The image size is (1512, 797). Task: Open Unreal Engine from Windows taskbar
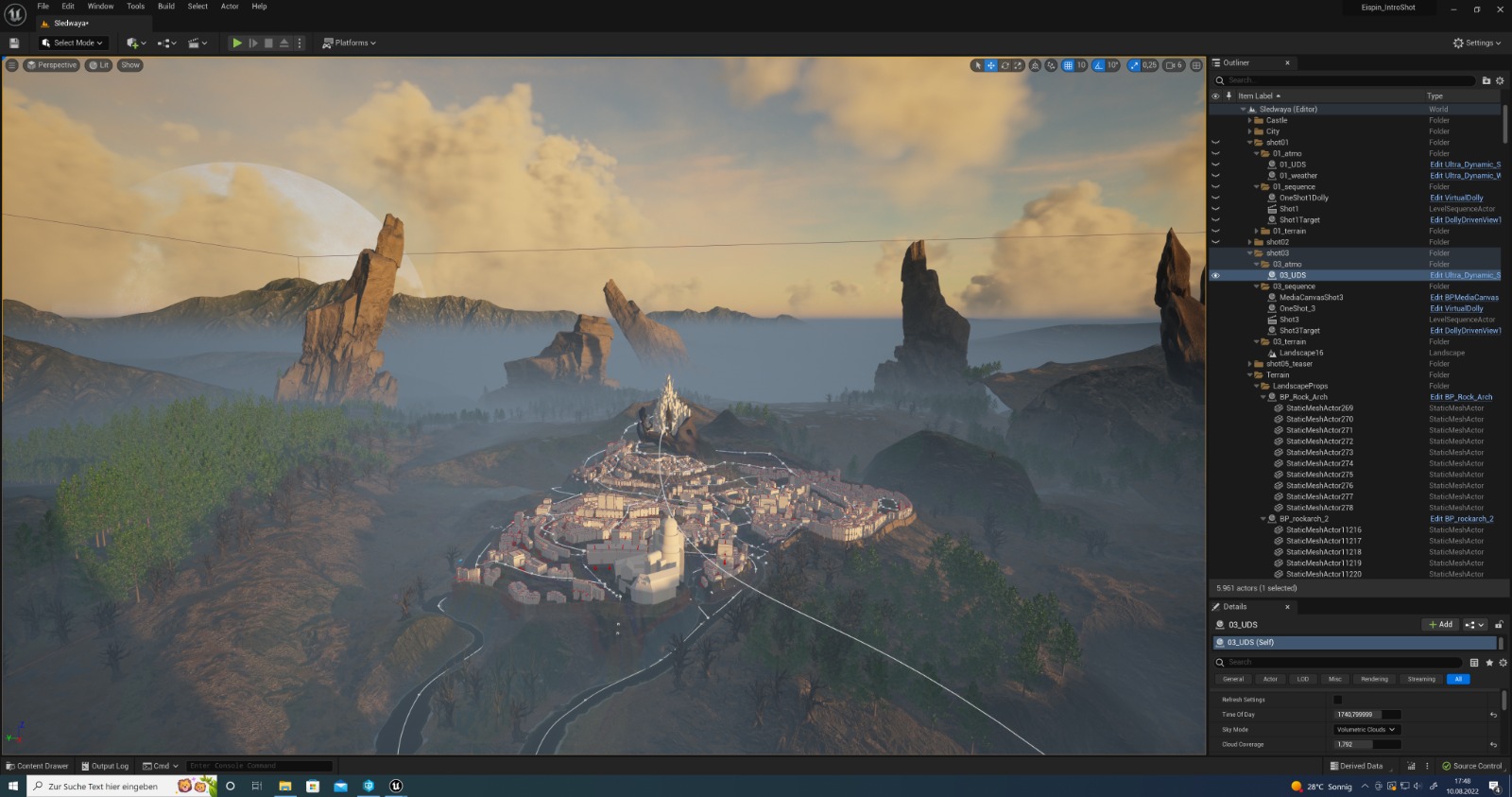396,786
